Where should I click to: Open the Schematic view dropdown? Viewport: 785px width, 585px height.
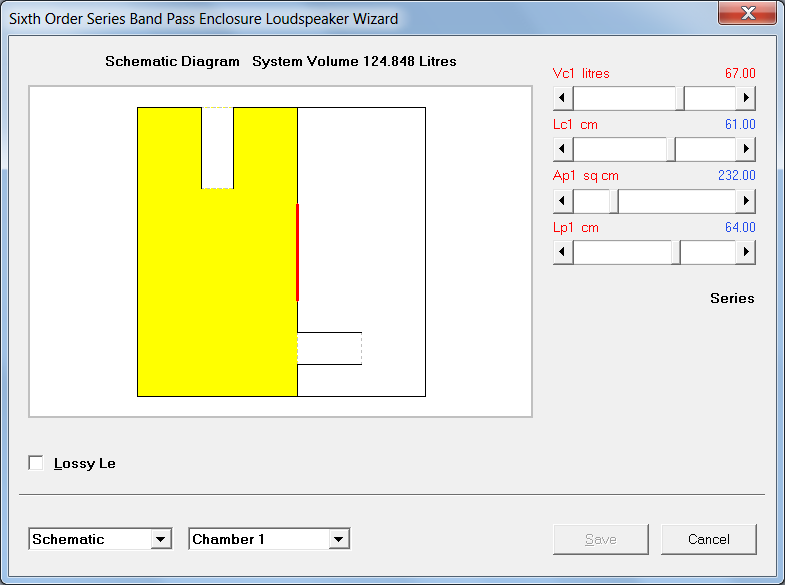click(161, 539)
